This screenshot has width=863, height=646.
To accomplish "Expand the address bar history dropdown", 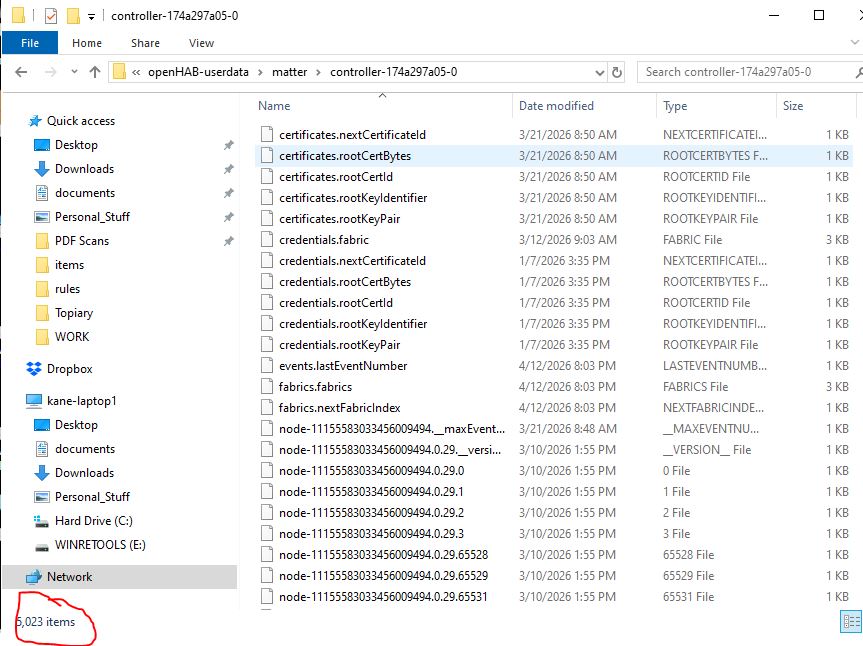I will pyautogui.click(x=599, y=73).
